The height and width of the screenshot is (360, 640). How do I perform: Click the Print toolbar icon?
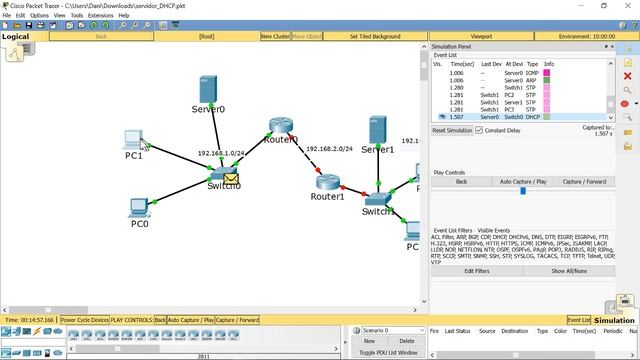click(x=41, y=25)
